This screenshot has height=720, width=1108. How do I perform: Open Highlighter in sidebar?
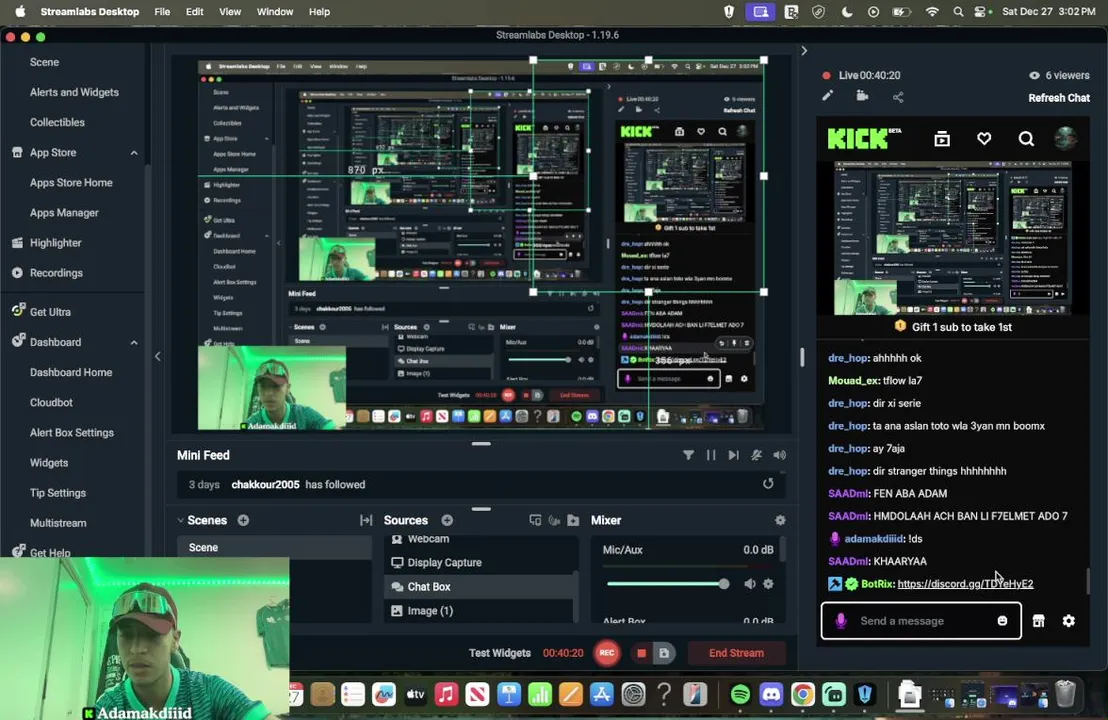point(55,242)
